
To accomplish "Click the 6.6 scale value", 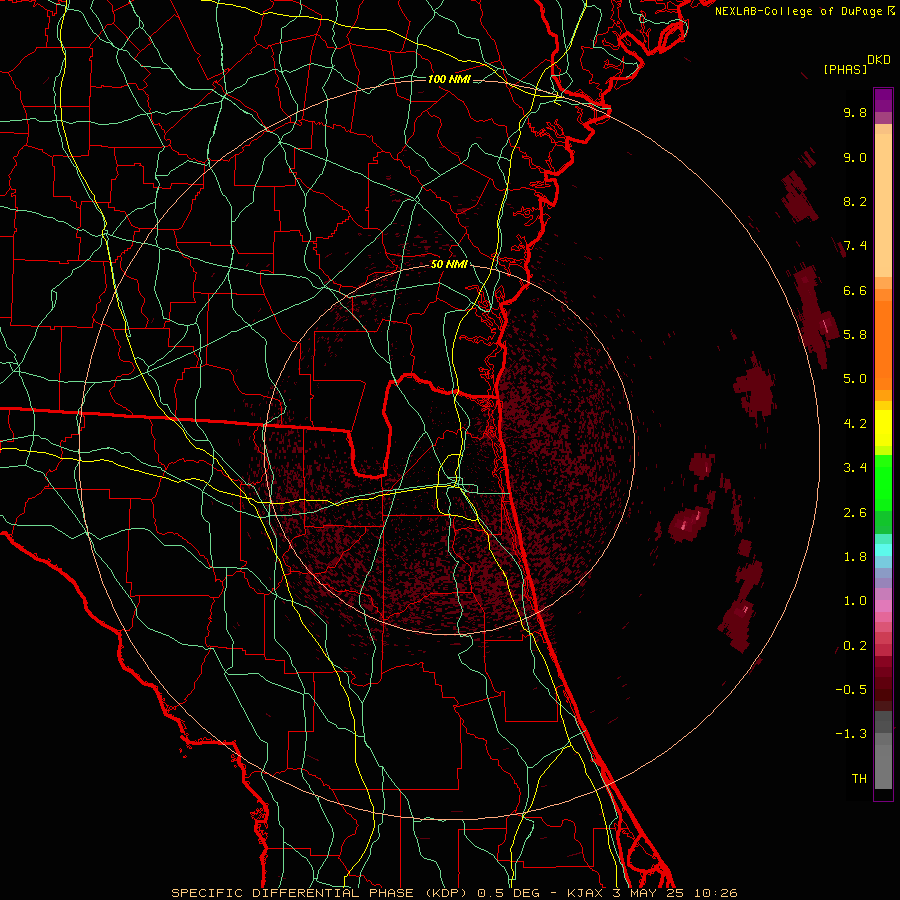I will point(855,290).
